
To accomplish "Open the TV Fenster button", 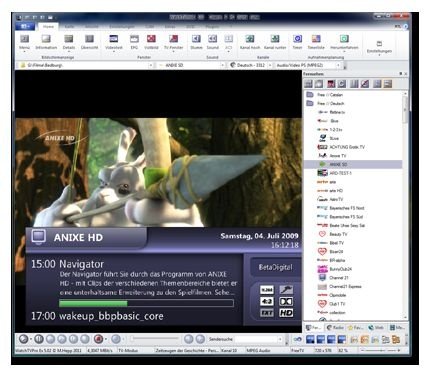I will coord(173,42).
